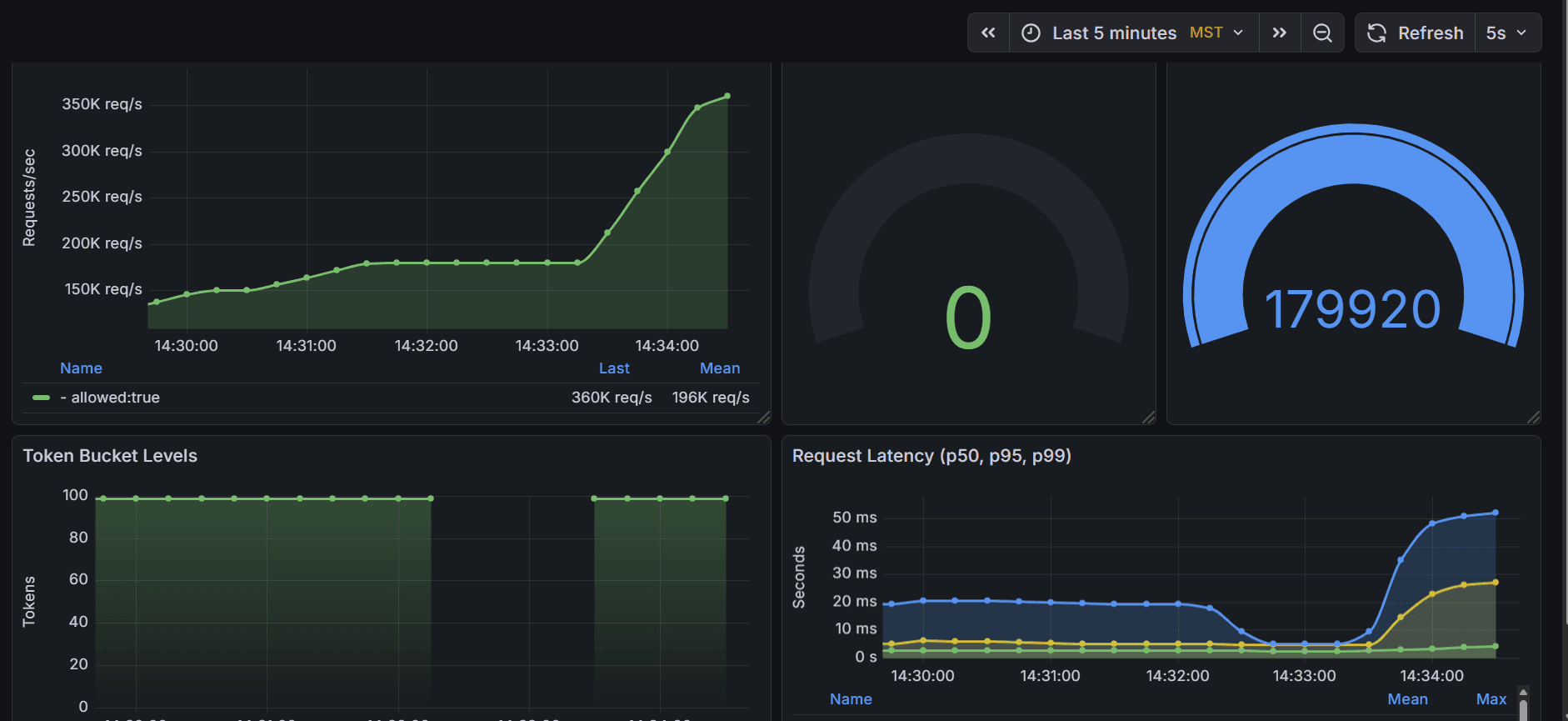Click the Requests/sec axis title
1568x721 pixels.
click(29, 198)
